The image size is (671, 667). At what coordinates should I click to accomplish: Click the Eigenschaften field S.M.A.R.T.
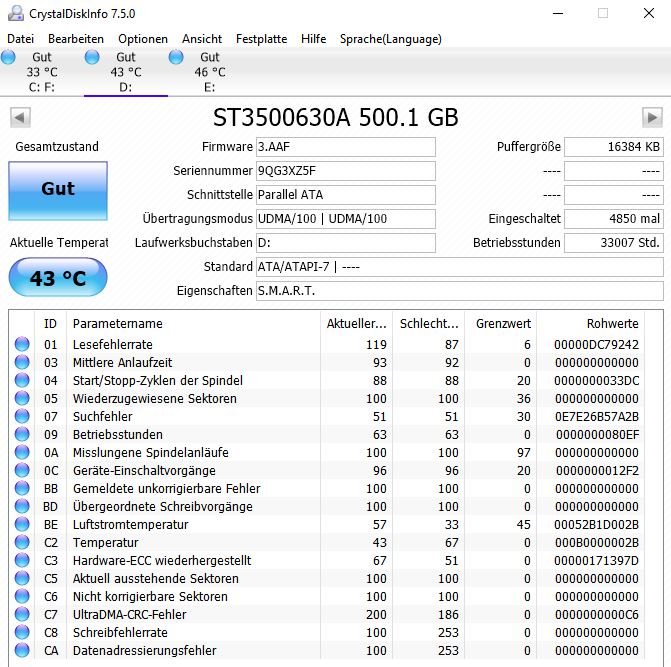coord(460,291)
